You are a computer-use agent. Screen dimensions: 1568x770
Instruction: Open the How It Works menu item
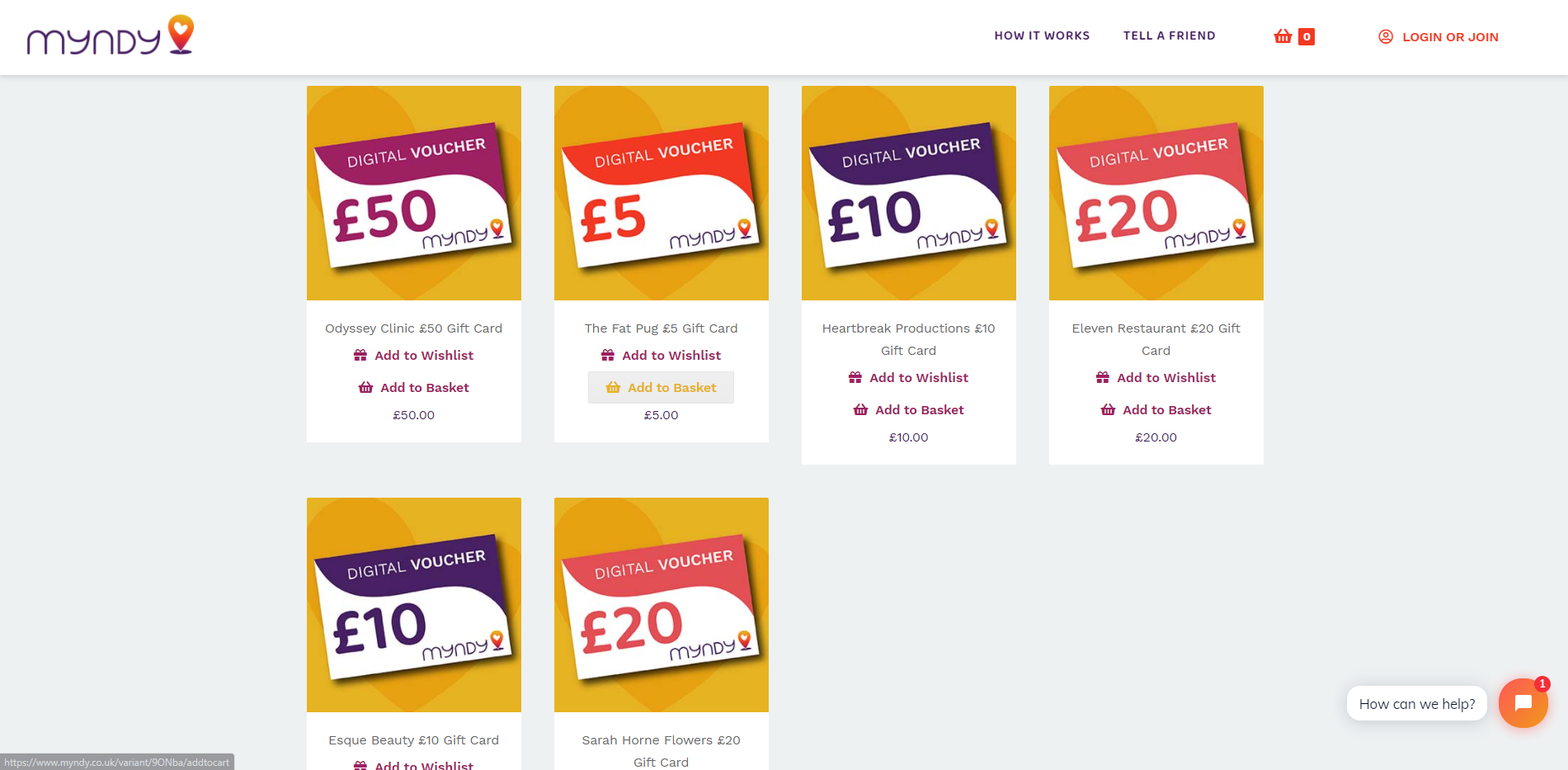point(1042,35)
